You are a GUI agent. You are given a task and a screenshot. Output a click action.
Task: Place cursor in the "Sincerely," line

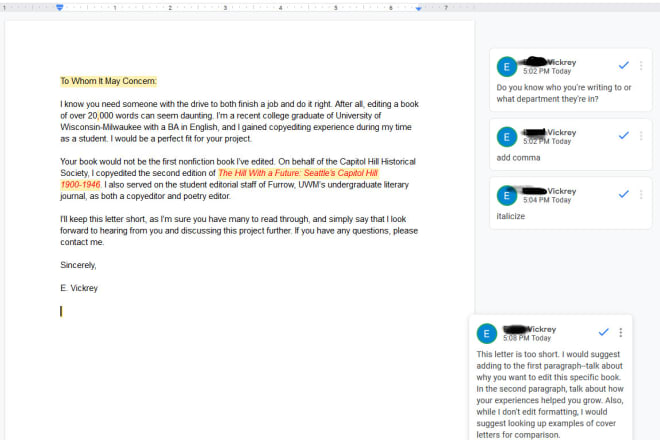[x=78, y=265]
